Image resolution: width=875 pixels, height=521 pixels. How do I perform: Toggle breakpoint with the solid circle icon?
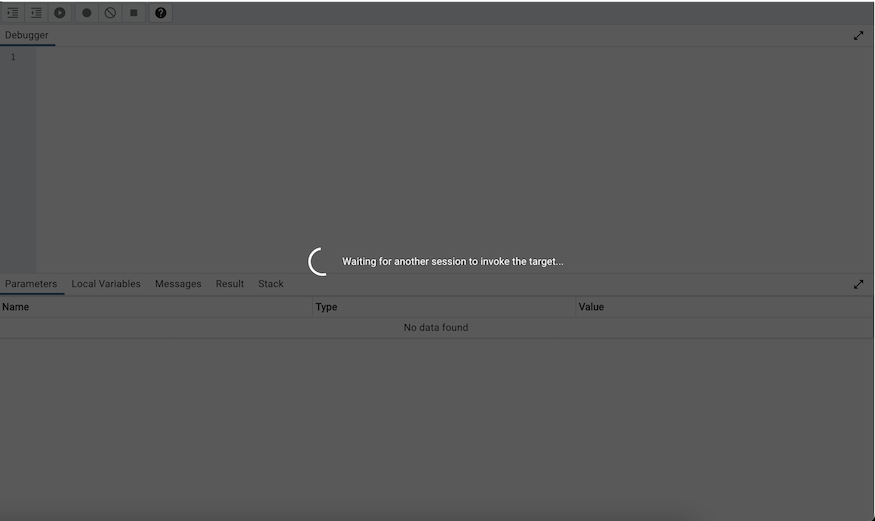coord(86,13)
